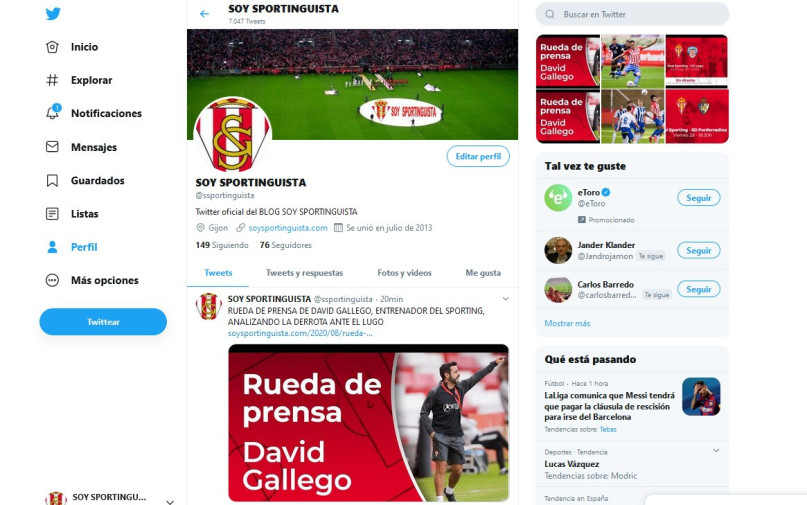
Task: Go back with the left arrow
Action: click(x=204, y=14)
